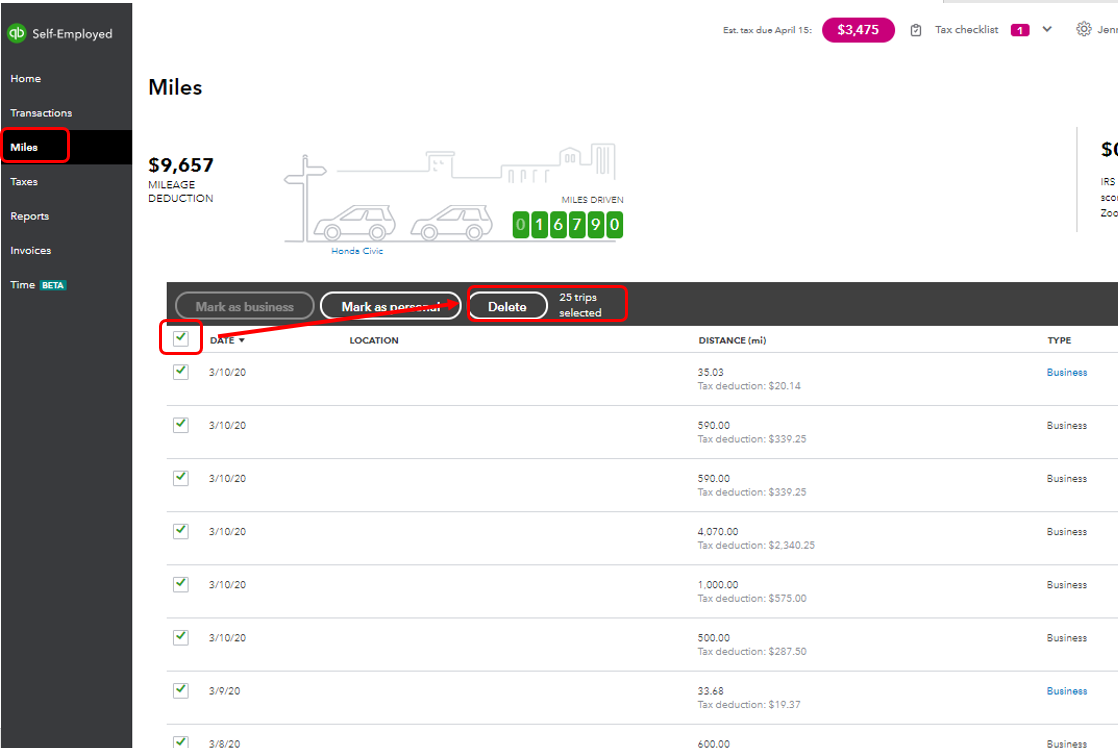
Task: Click the 500.00 distance value
Action: coord(714,637)
